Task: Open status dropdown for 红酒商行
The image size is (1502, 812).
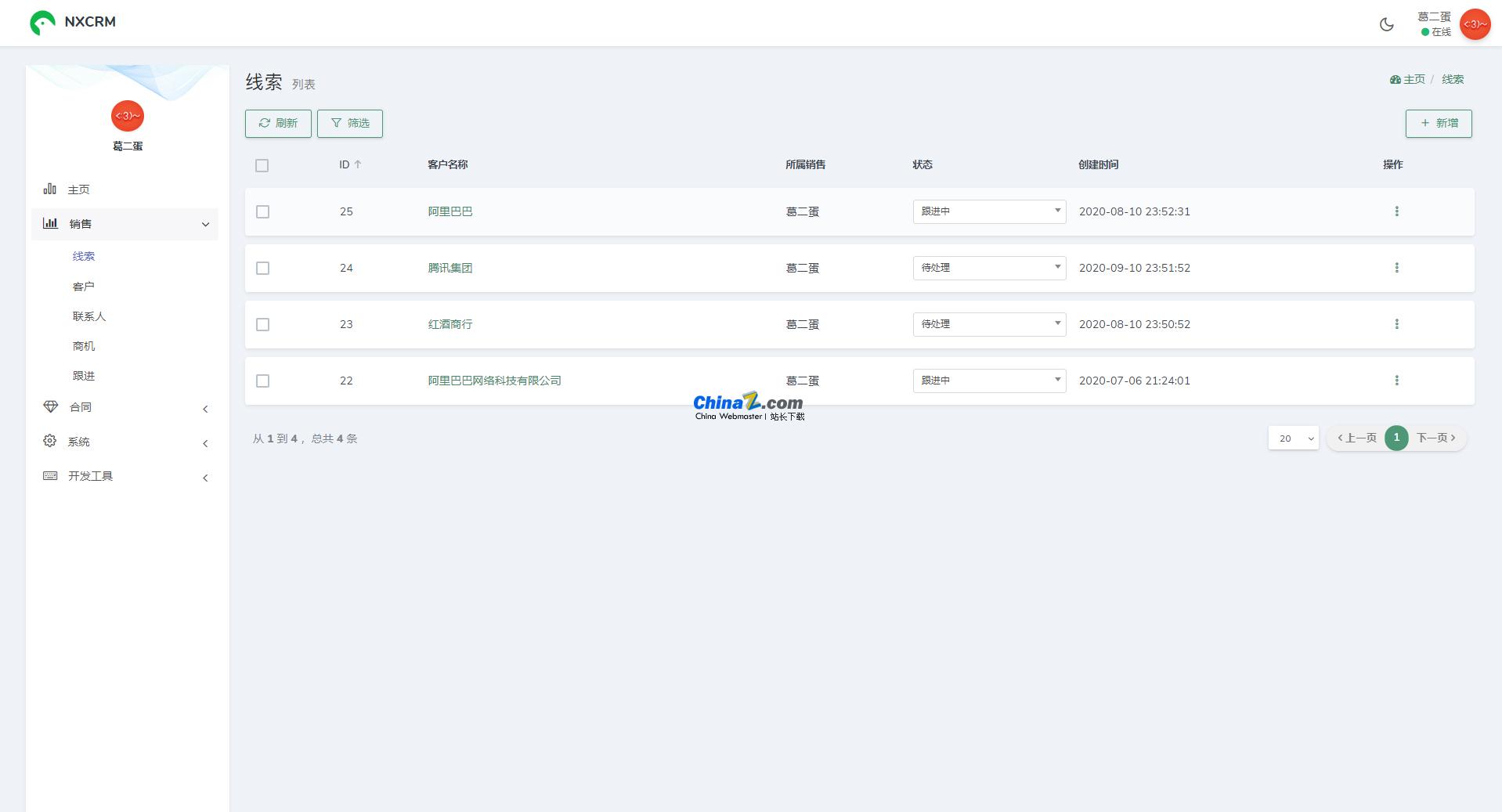Action: tap(989, 324)
